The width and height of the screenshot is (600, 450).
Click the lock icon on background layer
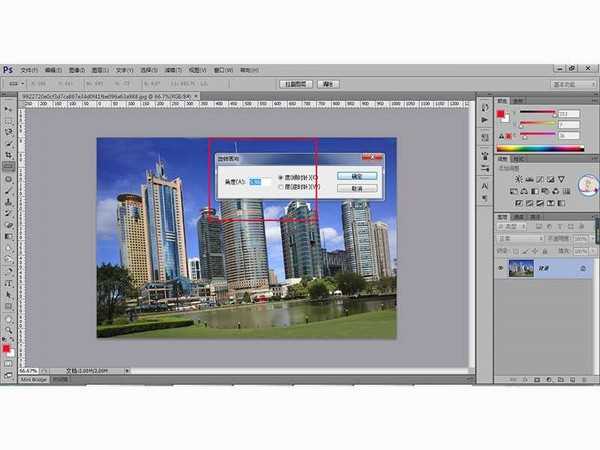582,269
